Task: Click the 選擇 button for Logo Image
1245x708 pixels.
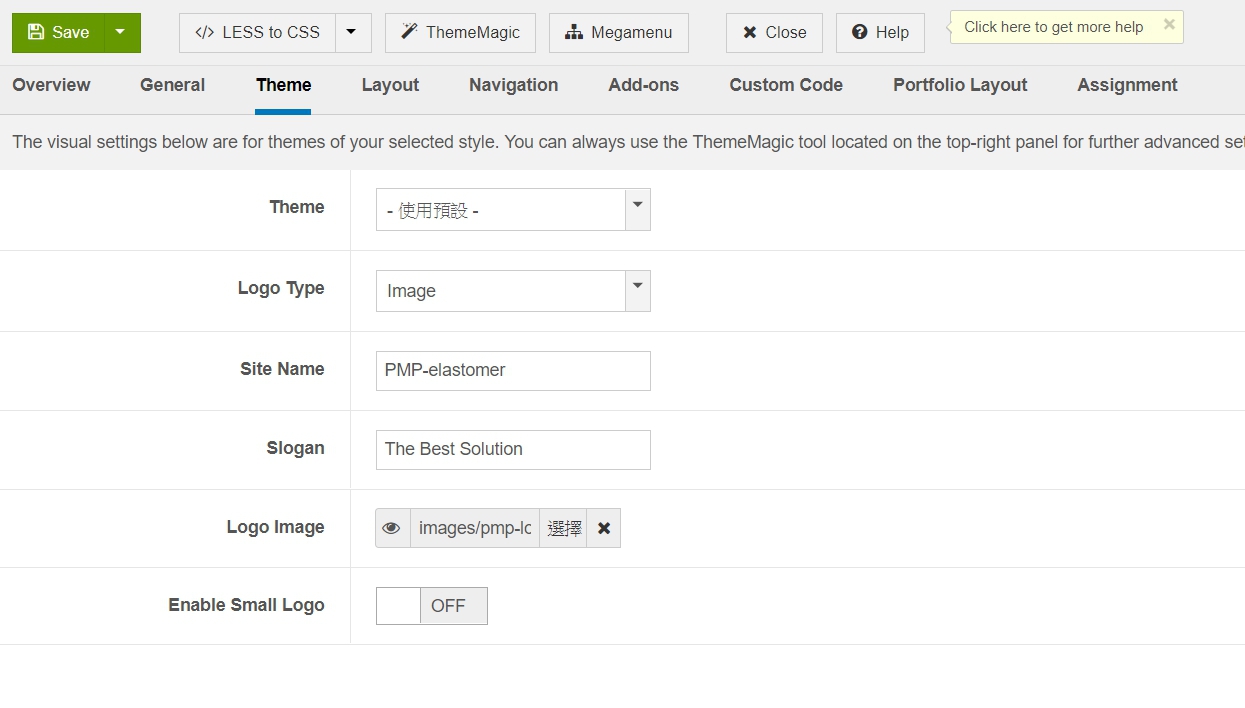Action: coord(564,528)
